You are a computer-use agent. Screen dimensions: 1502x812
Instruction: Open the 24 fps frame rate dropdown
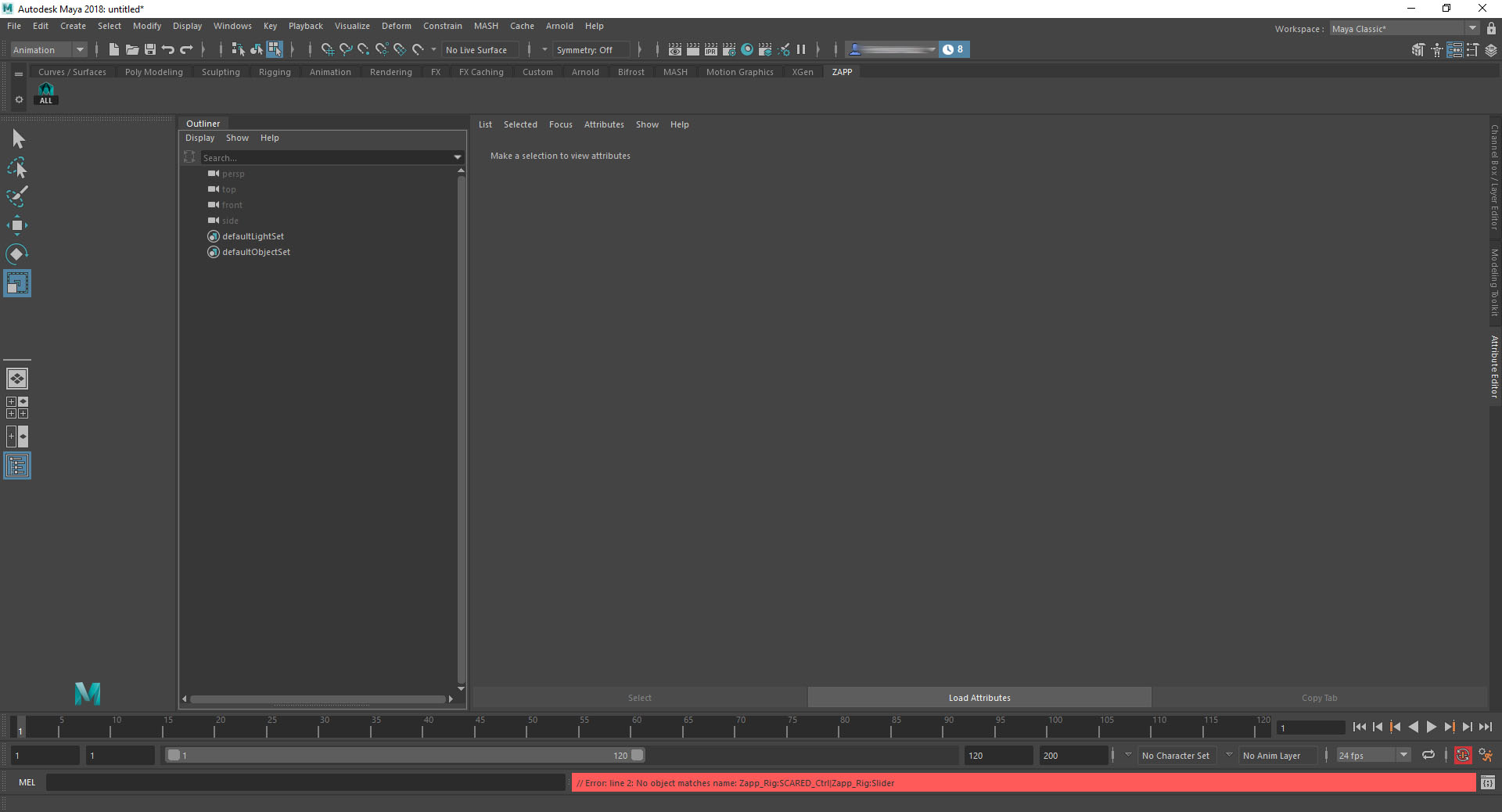coord(1374,755)
